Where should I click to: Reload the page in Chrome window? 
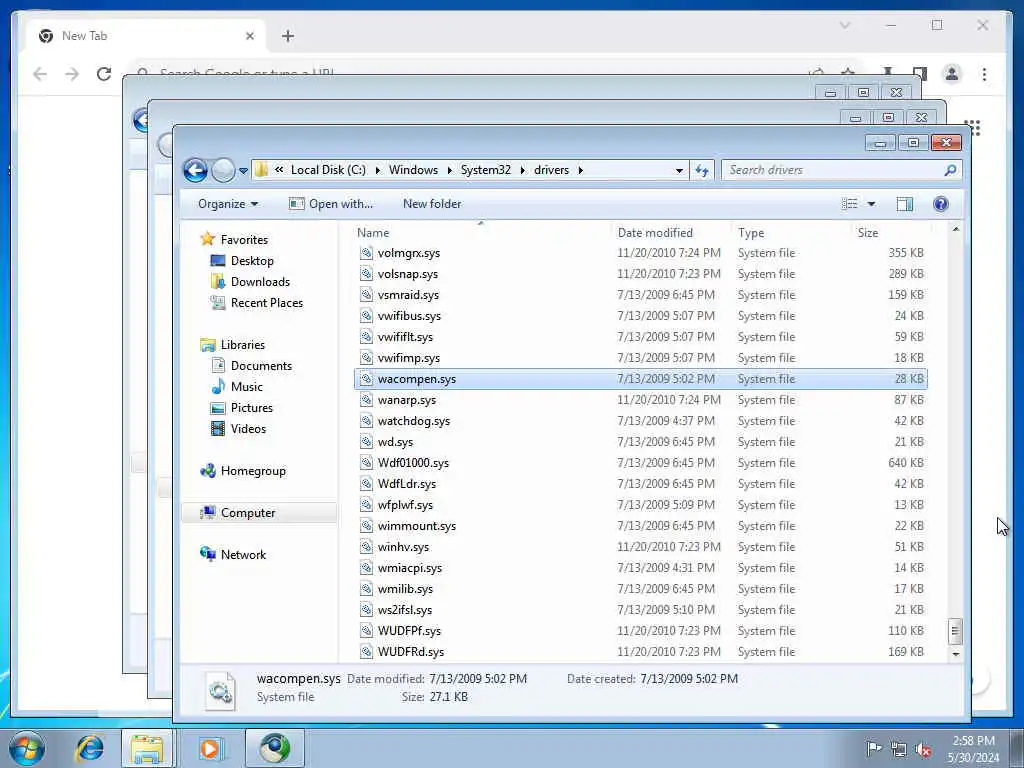coord(104,74)
